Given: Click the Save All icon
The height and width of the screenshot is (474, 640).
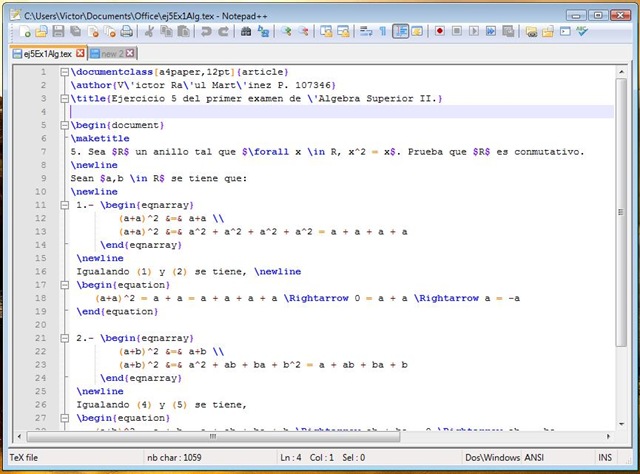Looking at the screenshot, I should click(76, 31).
